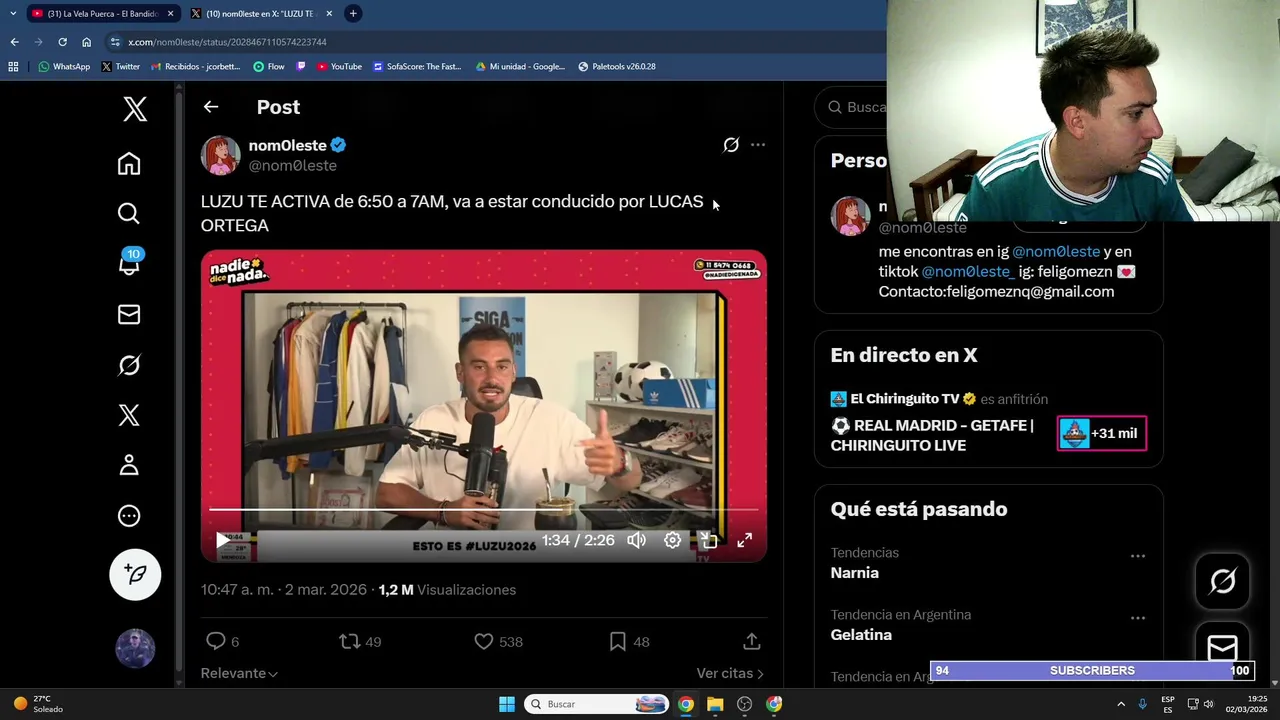Image resolution: width=1280 pixels, height=720 pixels.
Task: Open YouTube bookmark
Action: click(x=339, y=67)
